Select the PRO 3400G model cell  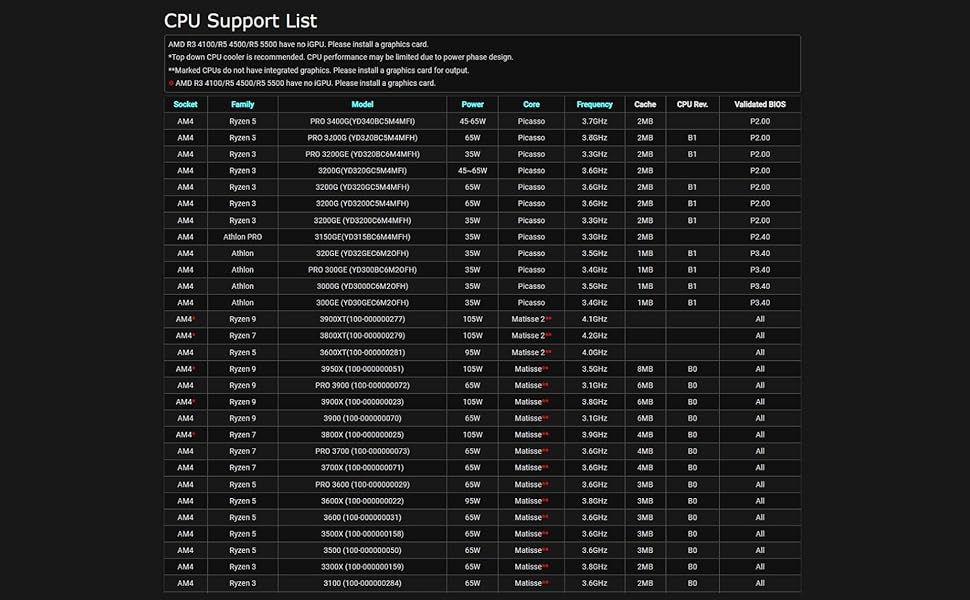coord(362,121)
